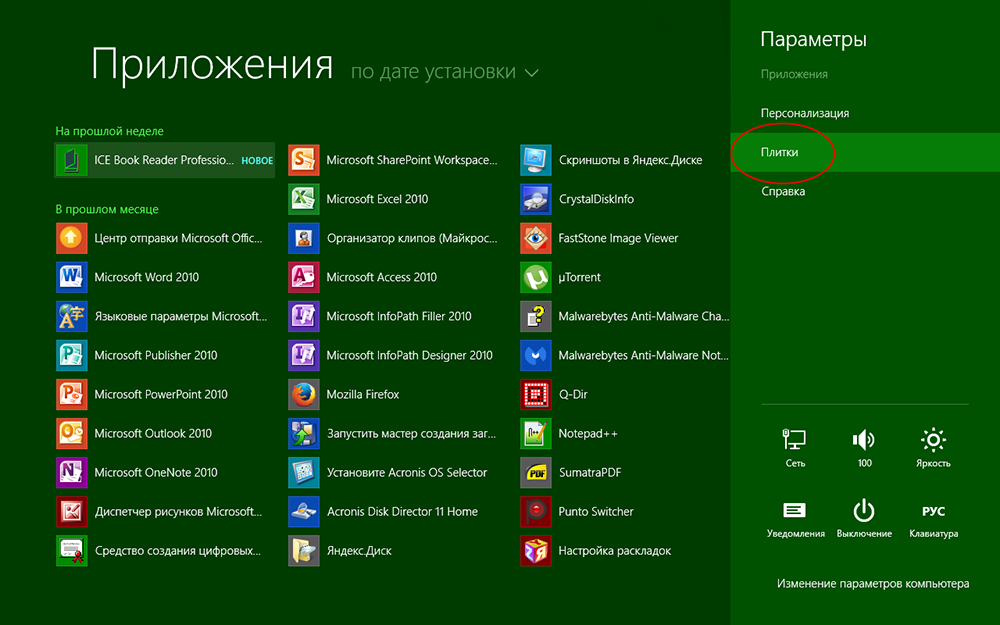
Task: Click the Microsoft Word 2010 label
Action: [147, 277]
